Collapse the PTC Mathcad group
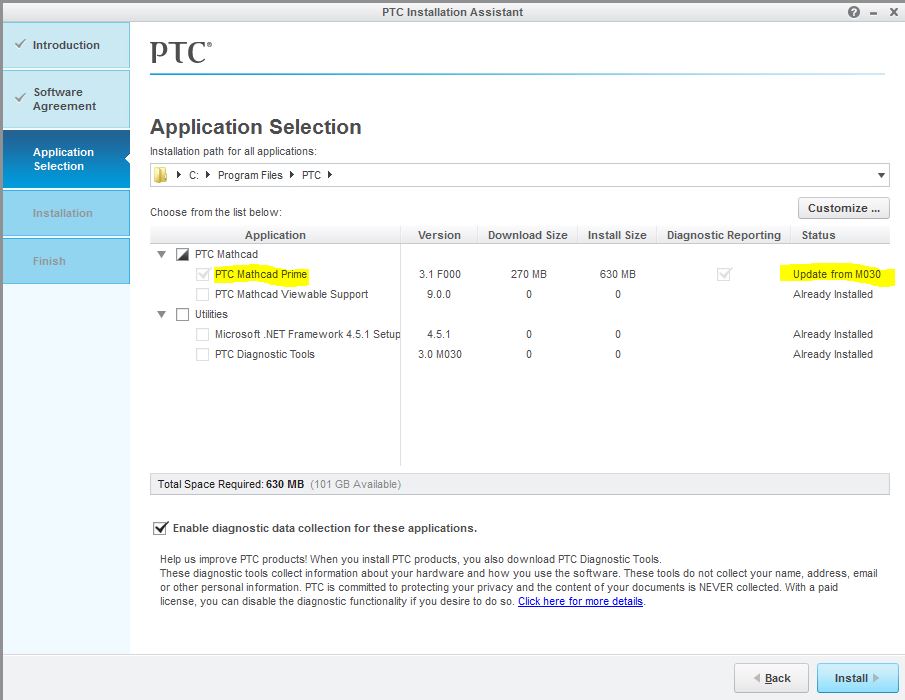 [161, 254]
